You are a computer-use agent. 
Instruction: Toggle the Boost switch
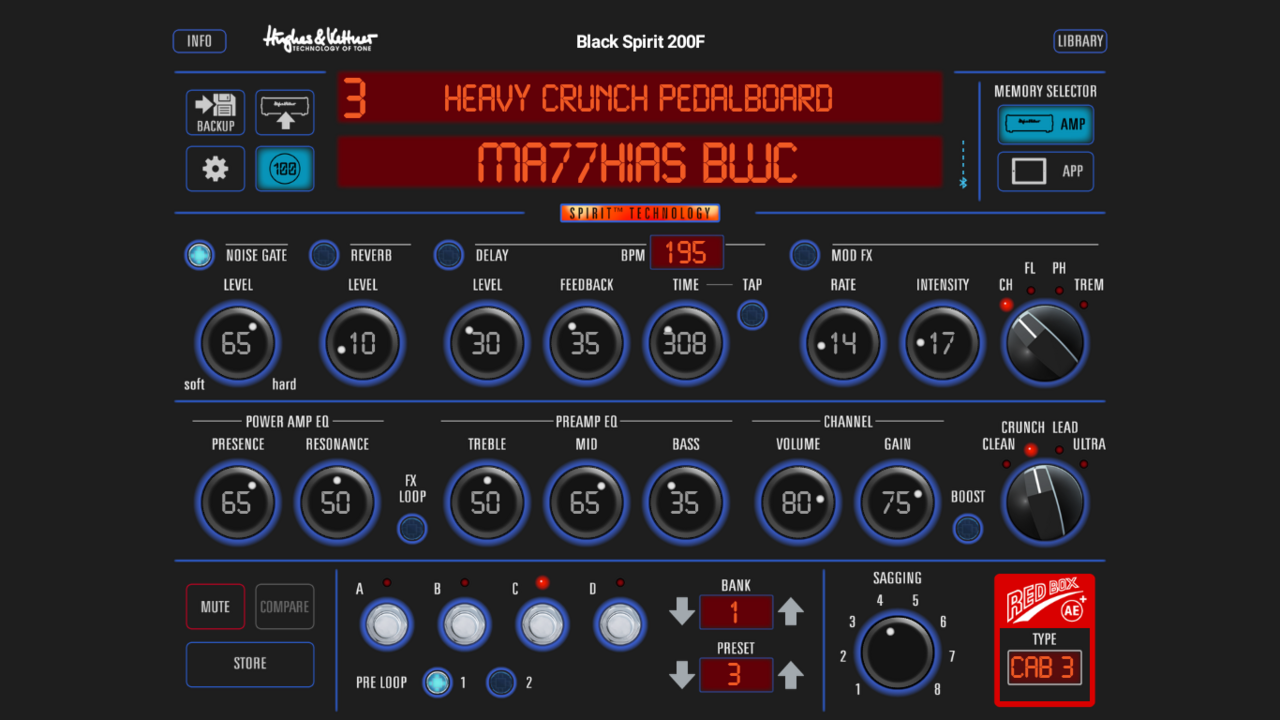coord(967,529)
